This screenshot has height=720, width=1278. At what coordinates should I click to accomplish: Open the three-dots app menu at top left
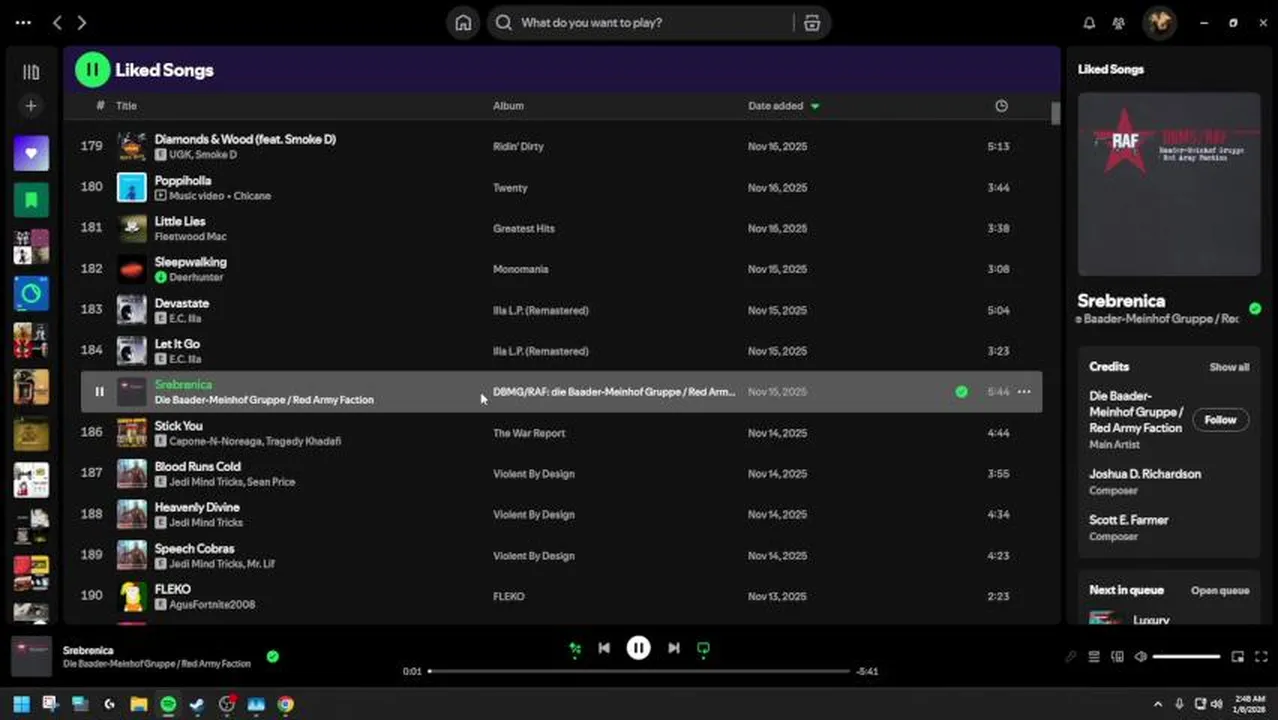pyautogui.click(x=23, y=22)
